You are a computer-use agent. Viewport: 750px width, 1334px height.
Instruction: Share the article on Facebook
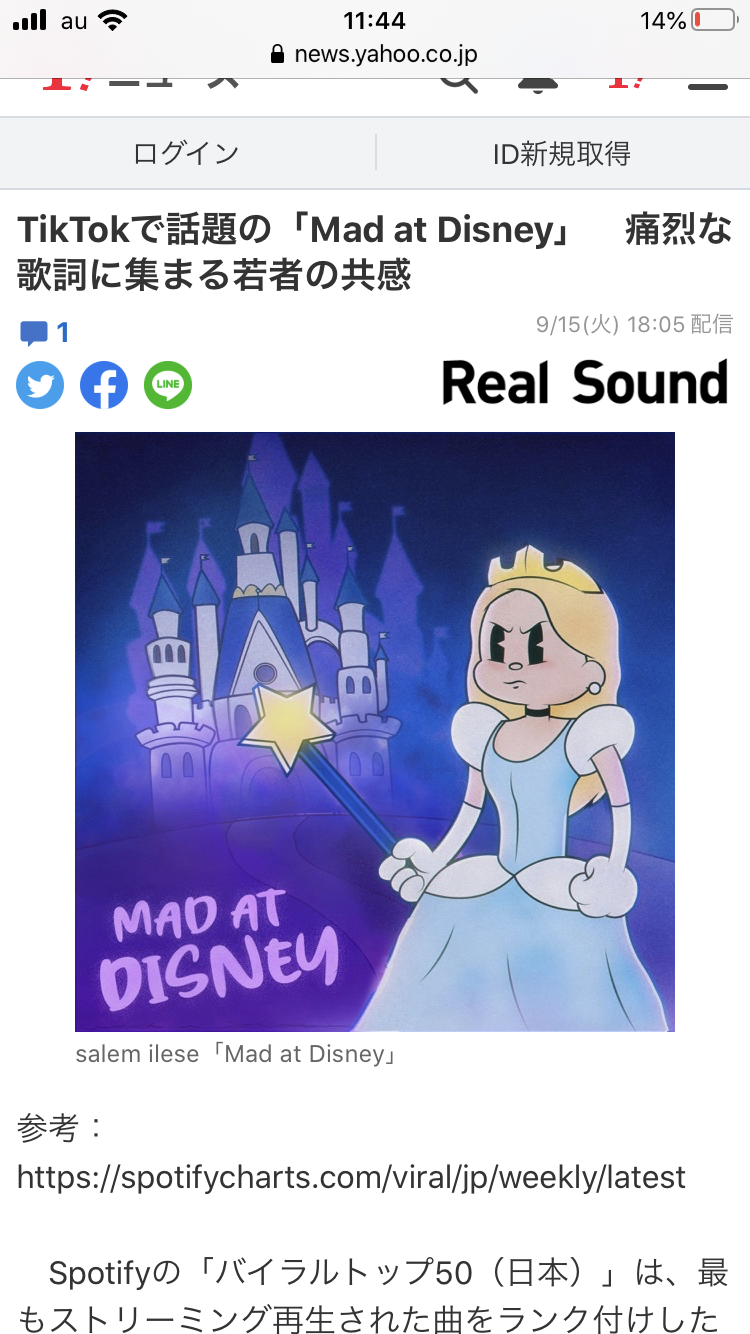click(x=104, y=384)
